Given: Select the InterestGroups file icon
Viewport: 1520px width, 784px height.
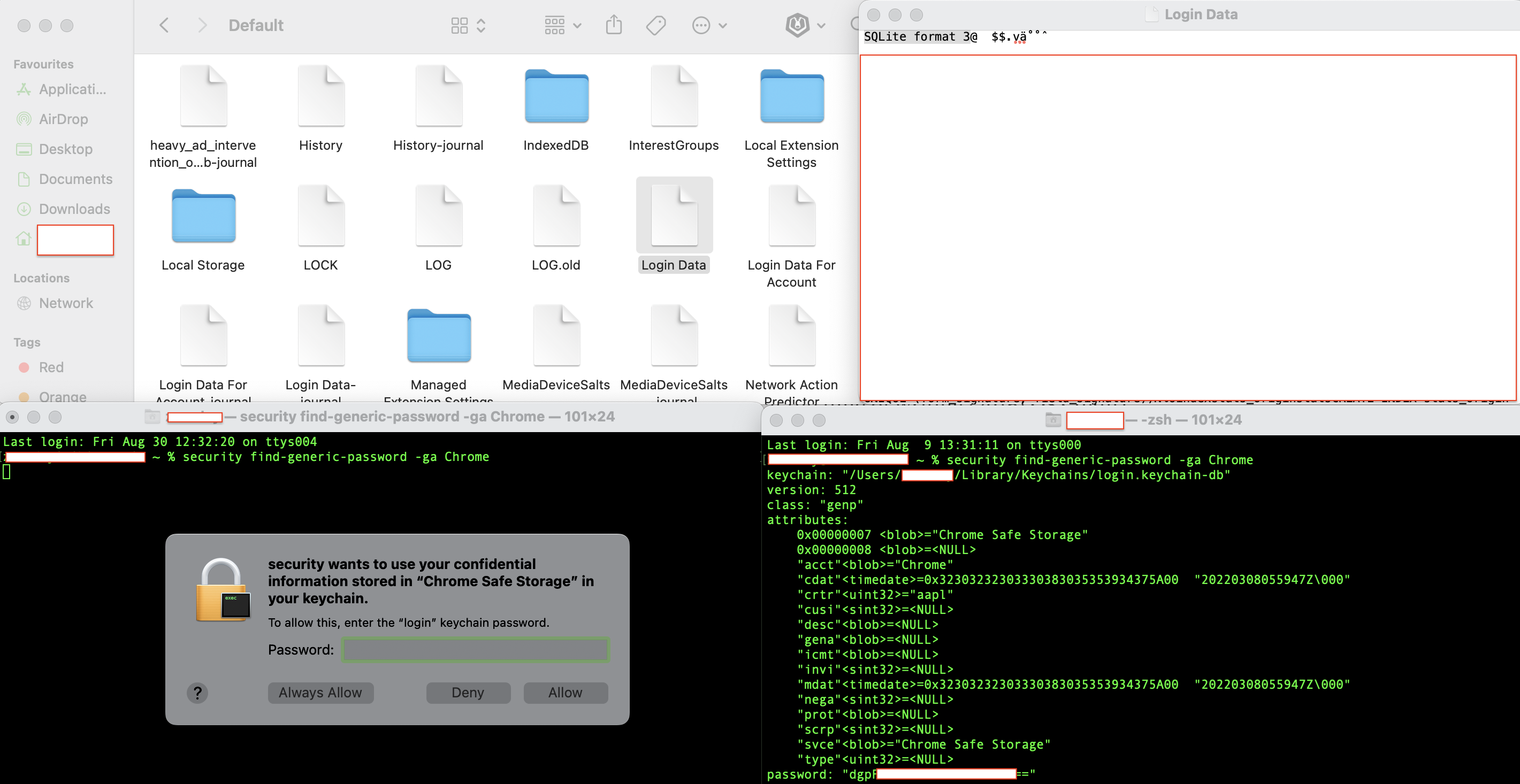Looking at the screenshot, I should coord(674,96).
